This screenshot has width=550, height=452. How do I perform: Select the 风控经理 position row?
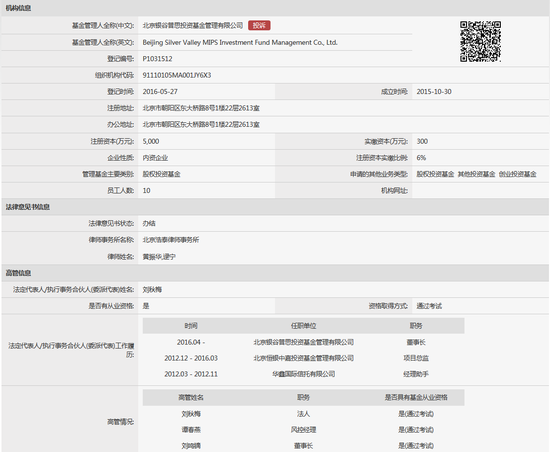click(x=303, y=430)
